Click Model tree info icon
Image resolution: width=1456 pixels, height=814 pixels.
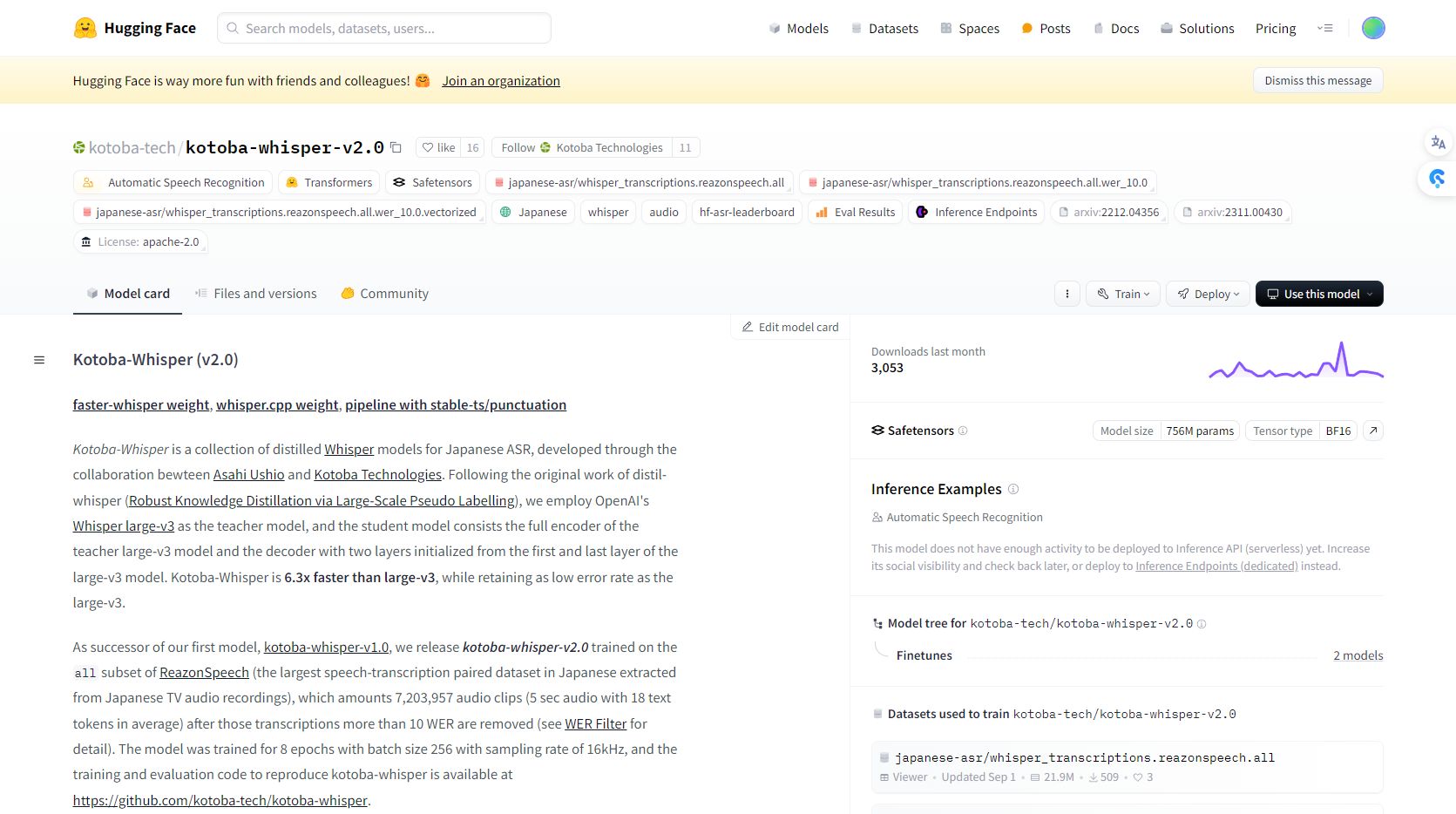pyautogui.click(x=1202, y=624)
